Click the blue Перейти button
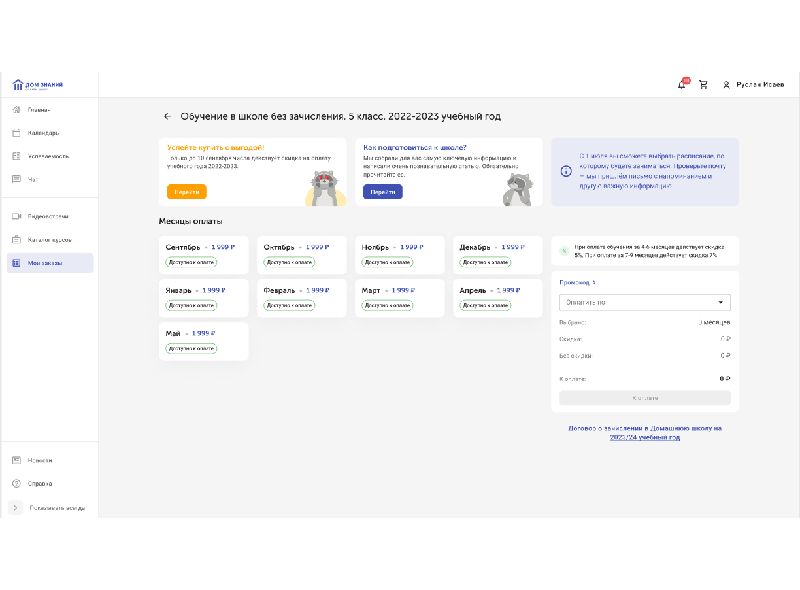 tap(383, 192)
